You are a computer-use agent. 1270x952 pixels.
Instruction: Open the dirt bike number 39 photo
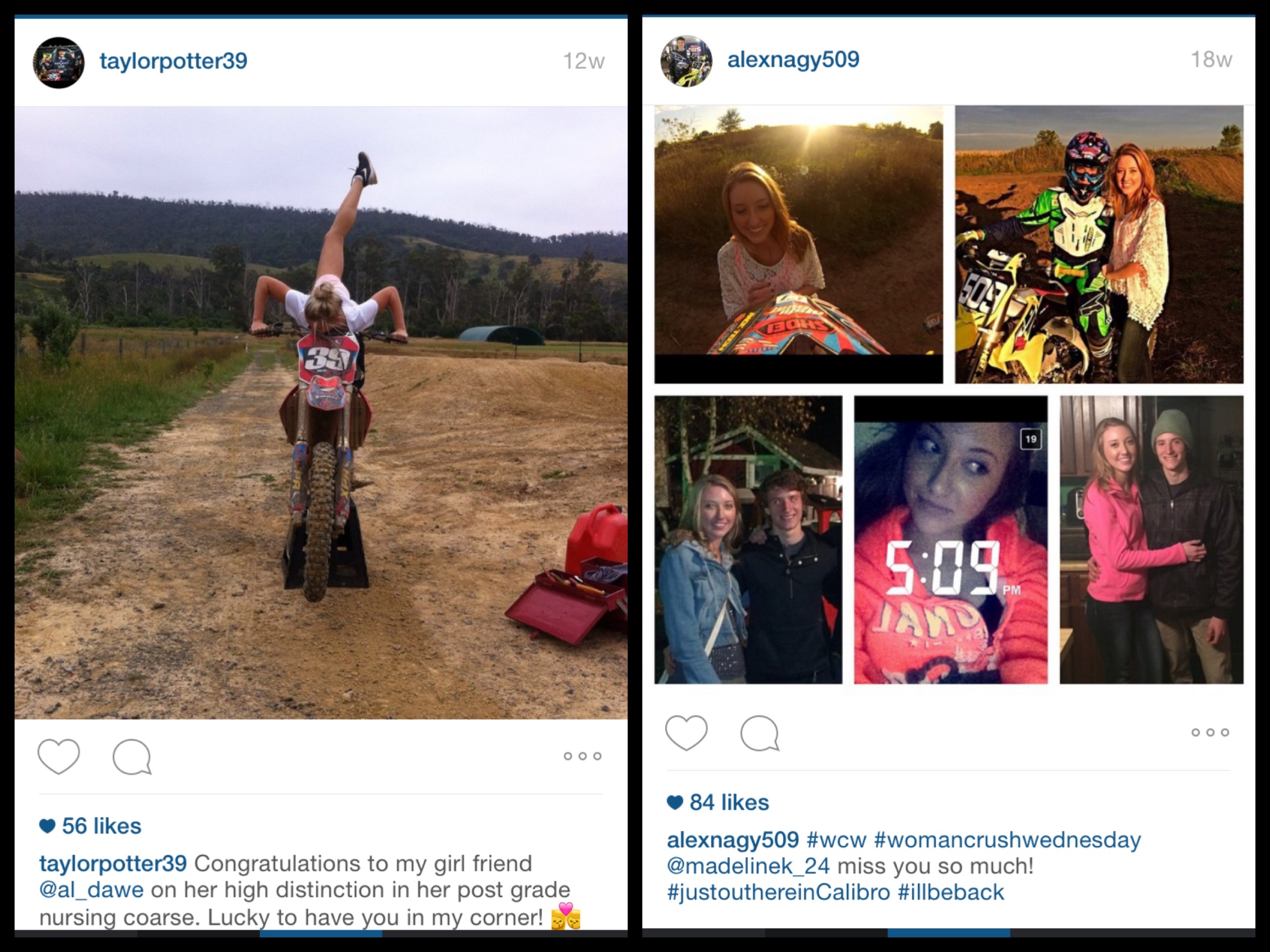[x=321, y=413]
